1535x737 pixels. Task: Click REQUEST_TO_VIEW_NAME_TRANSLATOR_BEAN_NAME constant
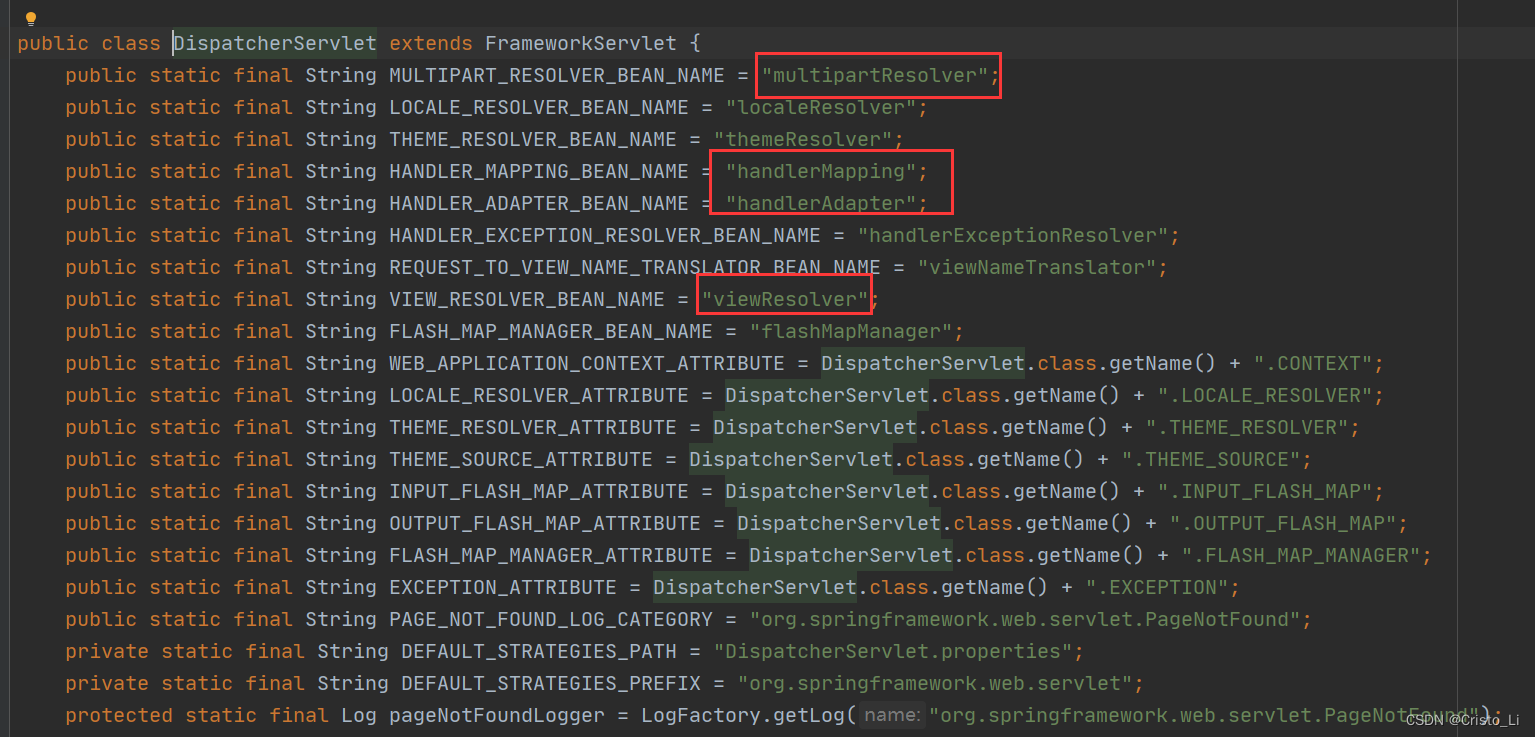click(635, 267)
